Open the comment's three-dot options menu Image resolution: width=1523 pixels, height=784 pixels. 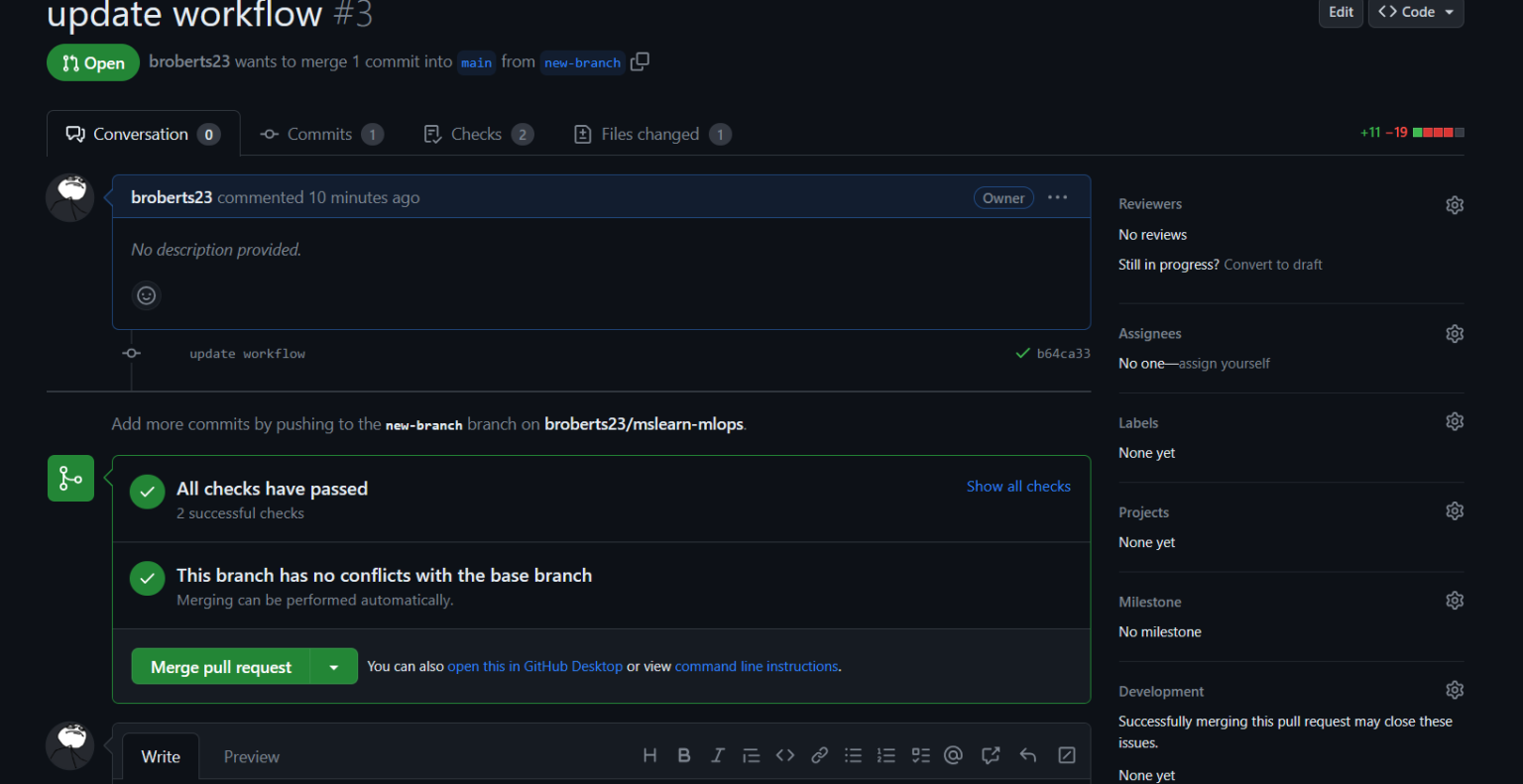pyautogui.click(x=1058, y=197)
